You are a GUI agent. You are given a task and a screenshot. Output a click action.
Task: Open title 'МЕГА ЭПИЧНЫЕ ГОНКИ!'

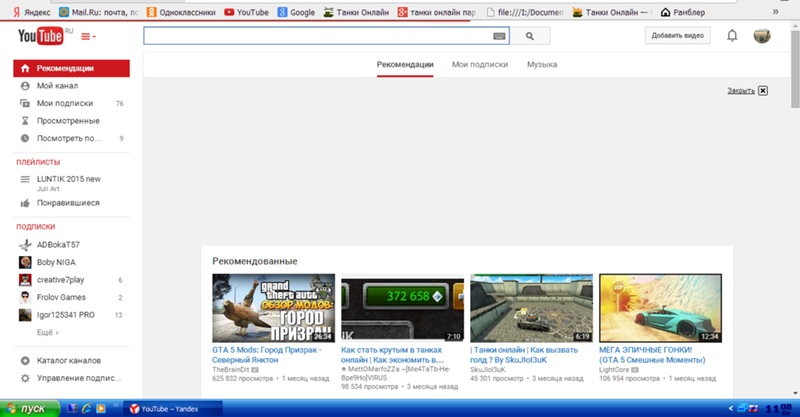[x=652, y=355]
